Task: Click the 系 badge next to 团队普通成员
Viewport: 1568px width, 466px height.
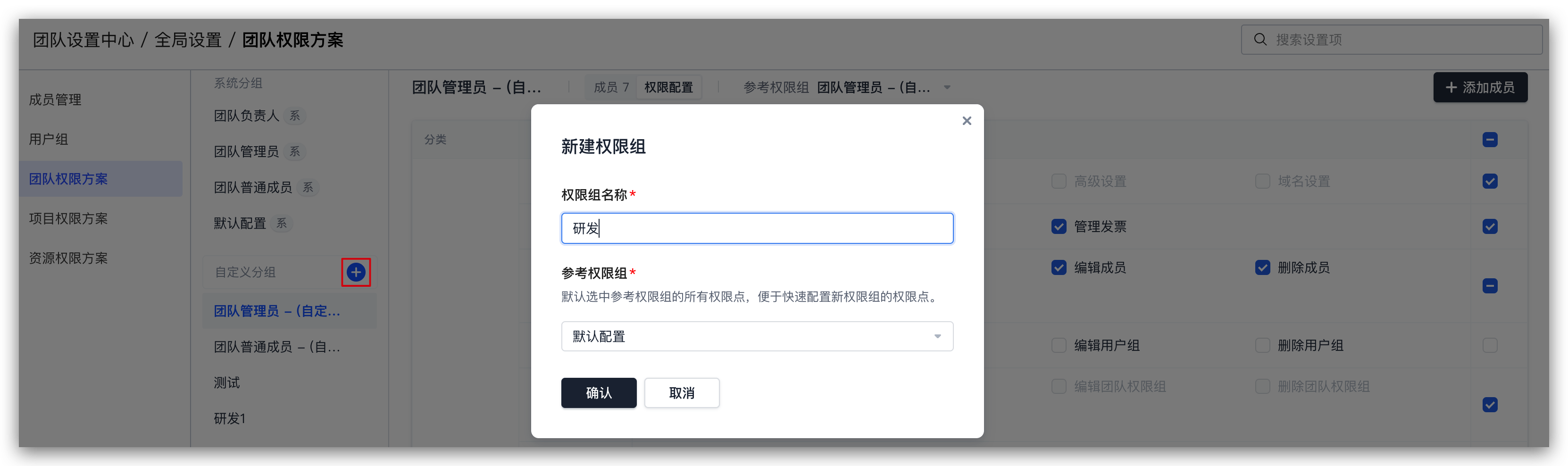Action: pos(308,187)
